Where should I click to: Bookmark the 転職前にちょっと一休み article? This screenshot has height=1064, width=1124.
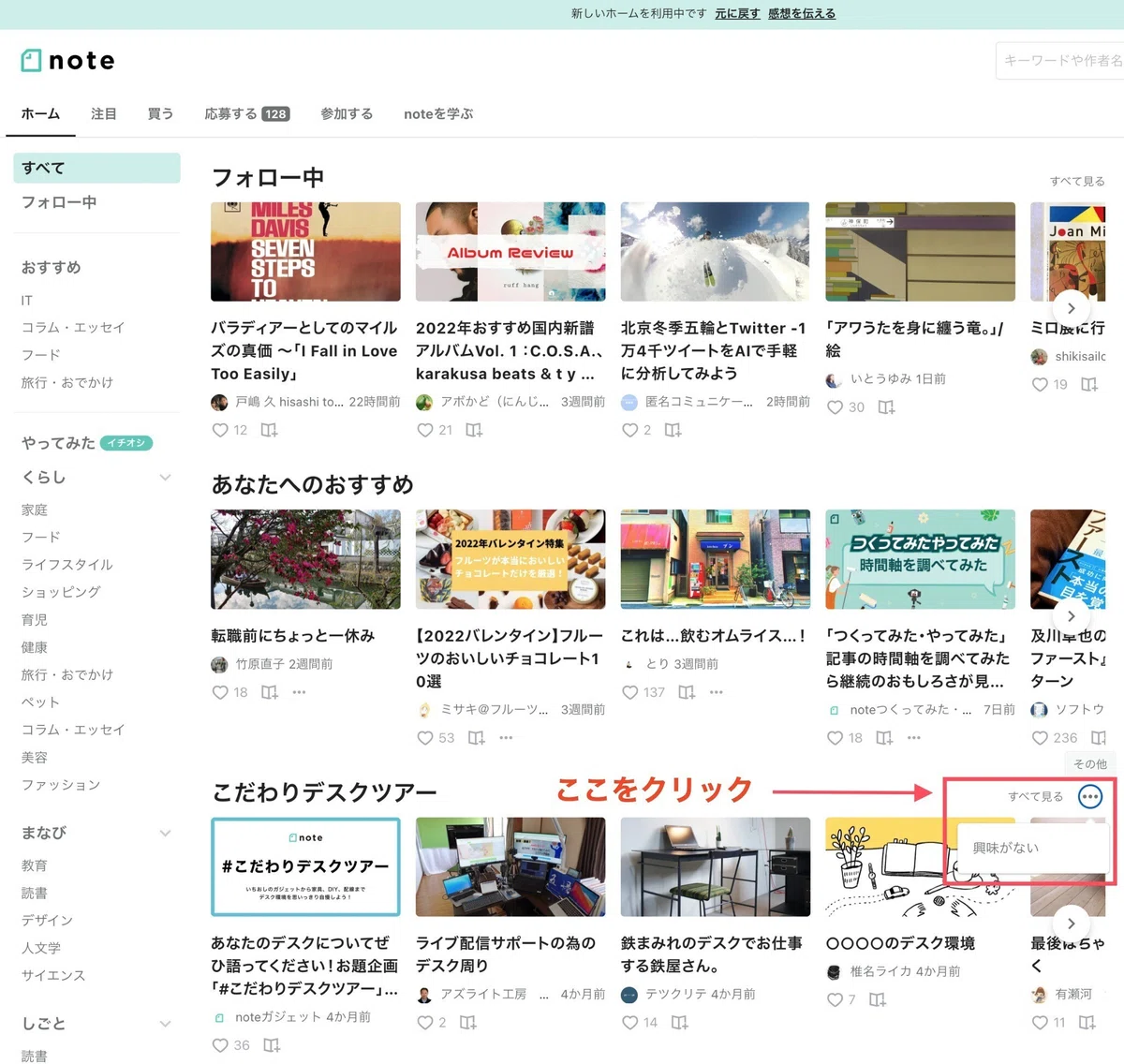270,692
